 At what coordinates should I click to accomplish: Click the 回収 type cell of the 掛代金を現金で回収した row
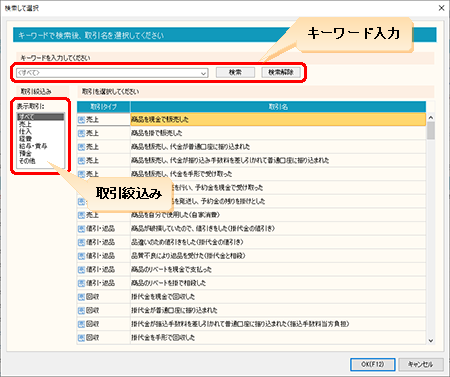pyautogui.click(x=104, y=297)
